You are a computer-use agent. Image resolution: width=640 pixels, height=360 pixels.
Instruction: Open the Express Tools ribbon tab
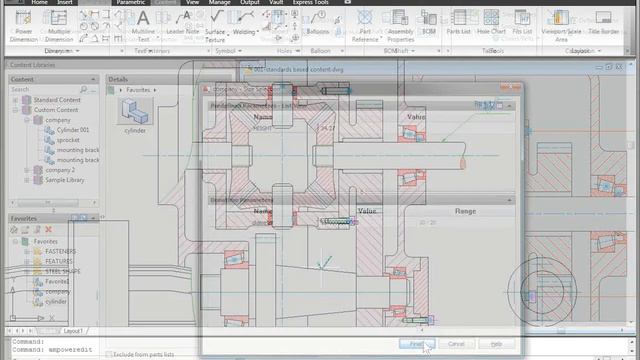tap(311, 2)
